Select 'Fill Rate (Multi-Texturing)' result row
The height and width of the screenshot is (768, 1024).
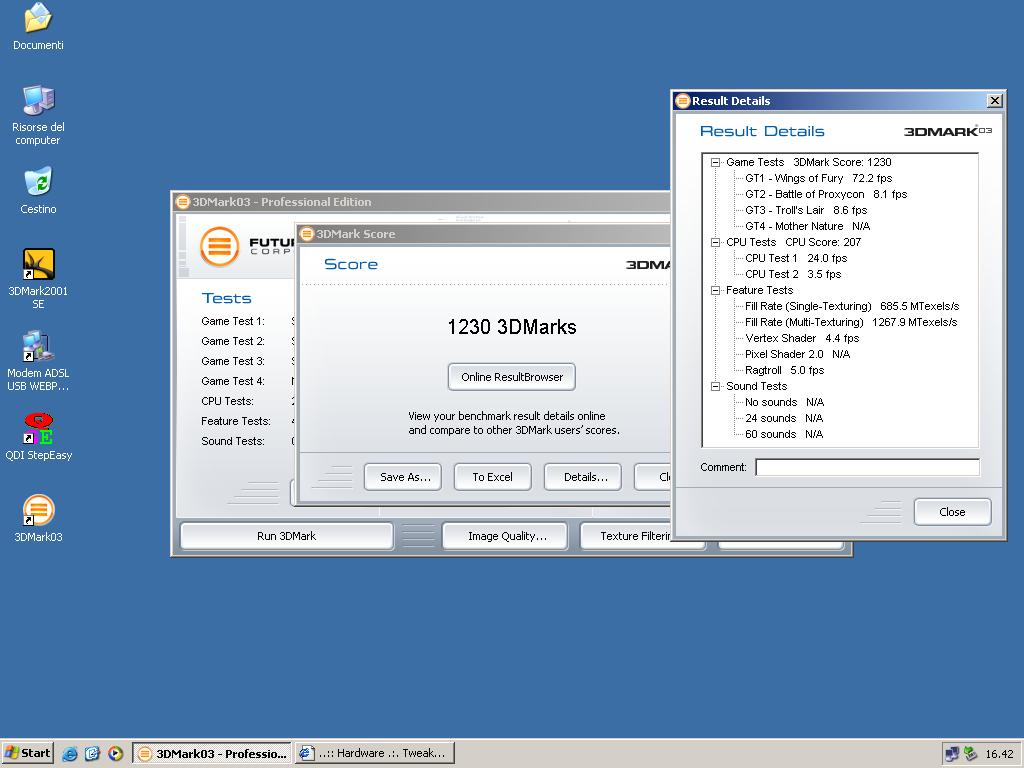851,322
